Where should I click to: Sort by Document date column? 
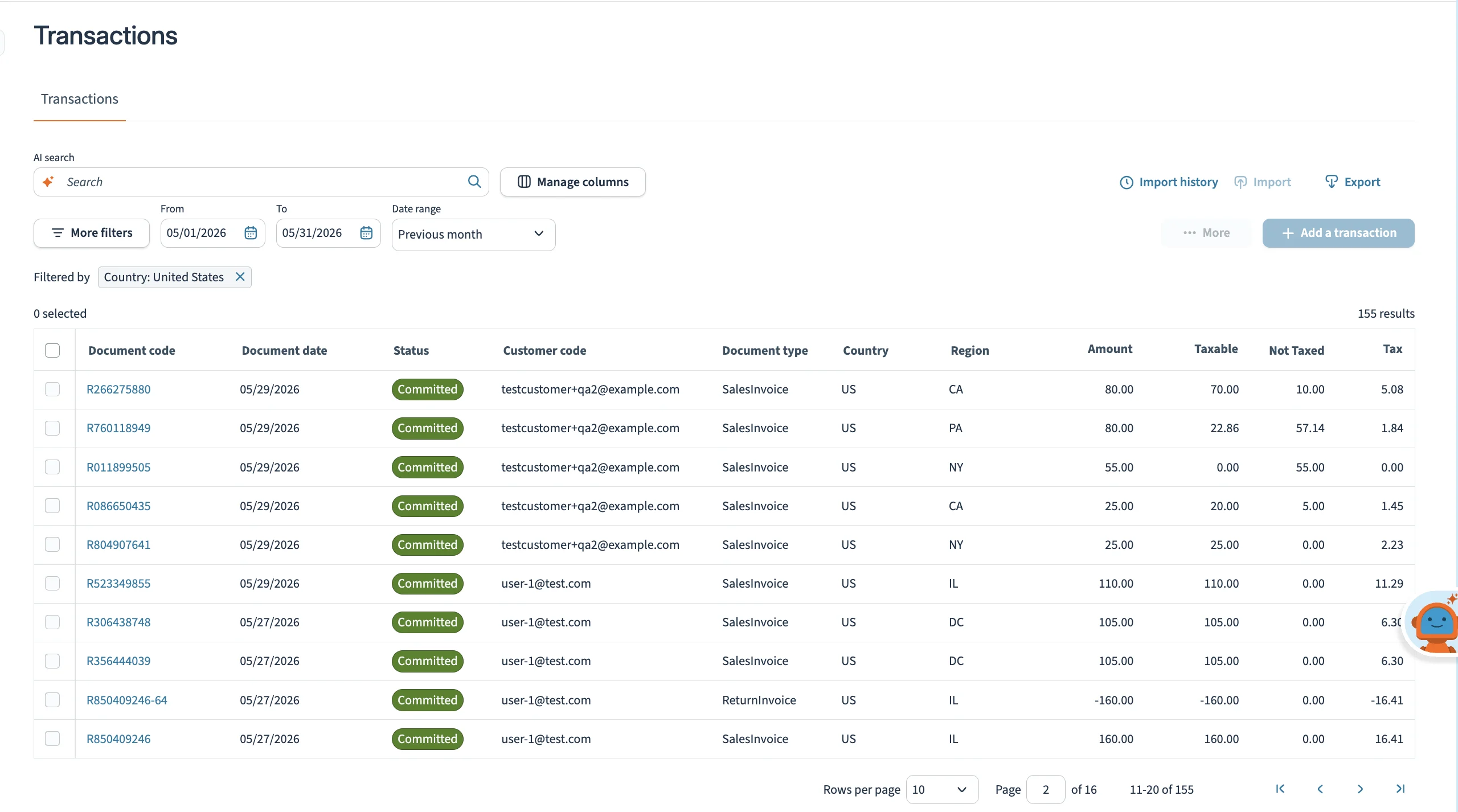(x=284, y=350)
